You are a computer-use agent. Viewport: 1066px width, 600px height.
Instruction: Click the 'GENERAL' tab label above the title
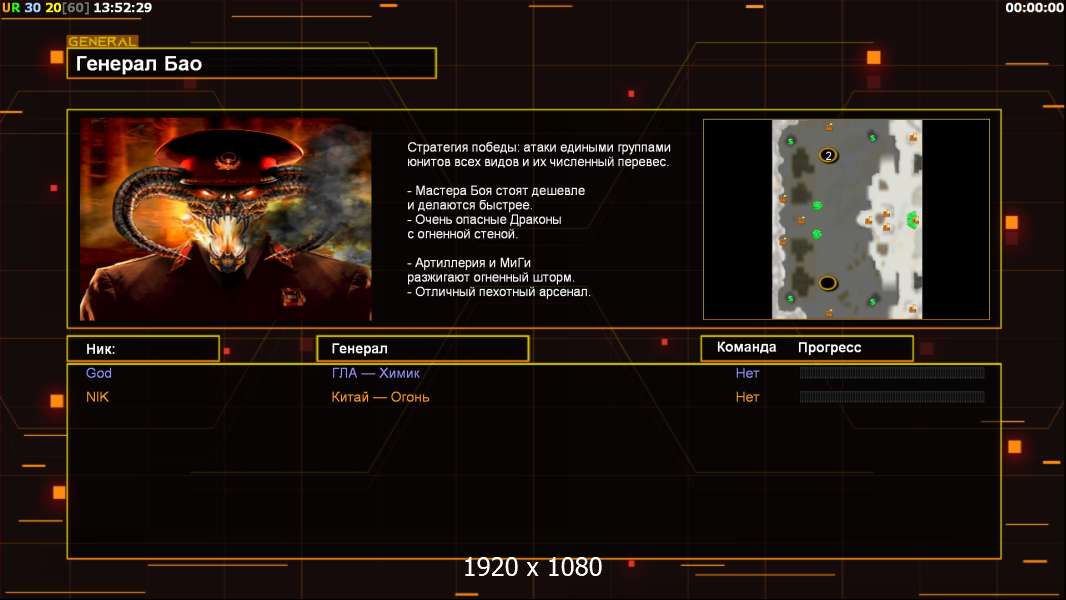[x=103, y=41]
